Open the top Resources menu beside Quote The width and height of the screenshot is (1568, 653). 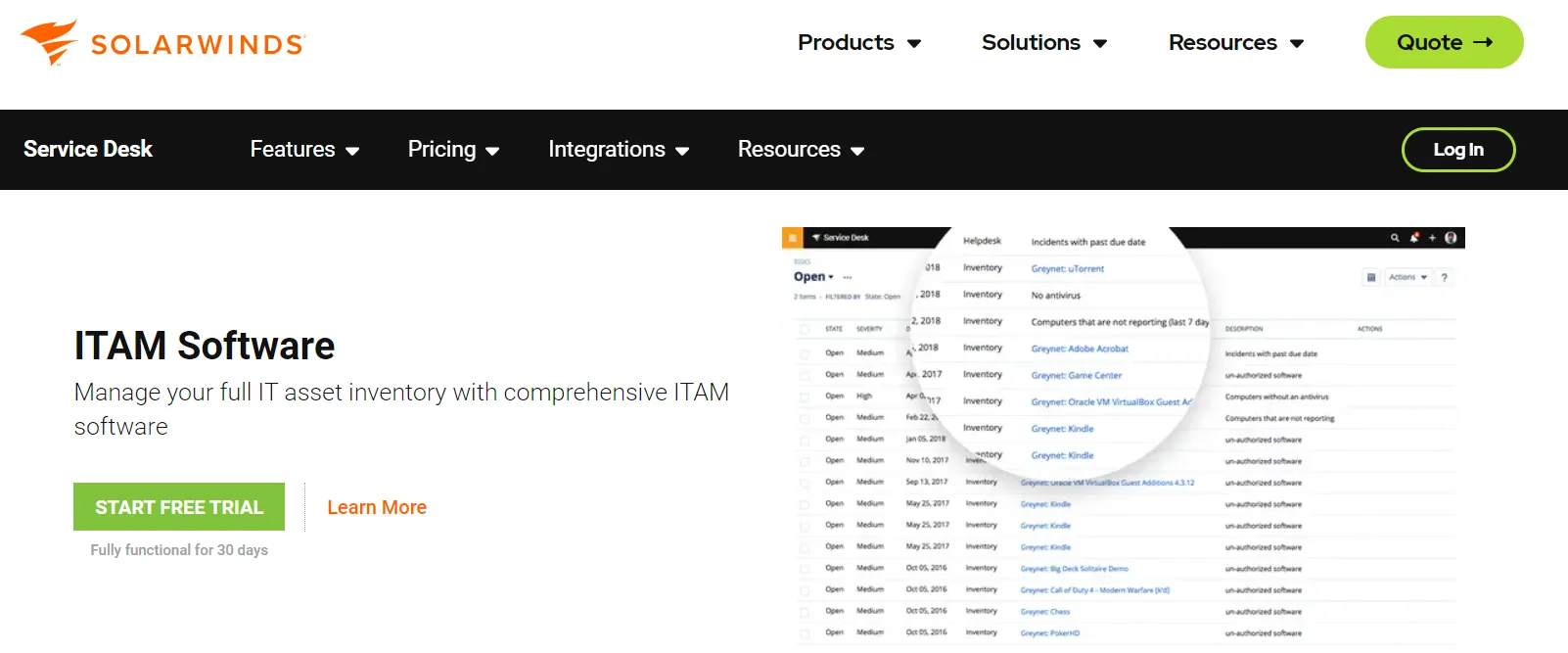click(x=1236, y=43)
